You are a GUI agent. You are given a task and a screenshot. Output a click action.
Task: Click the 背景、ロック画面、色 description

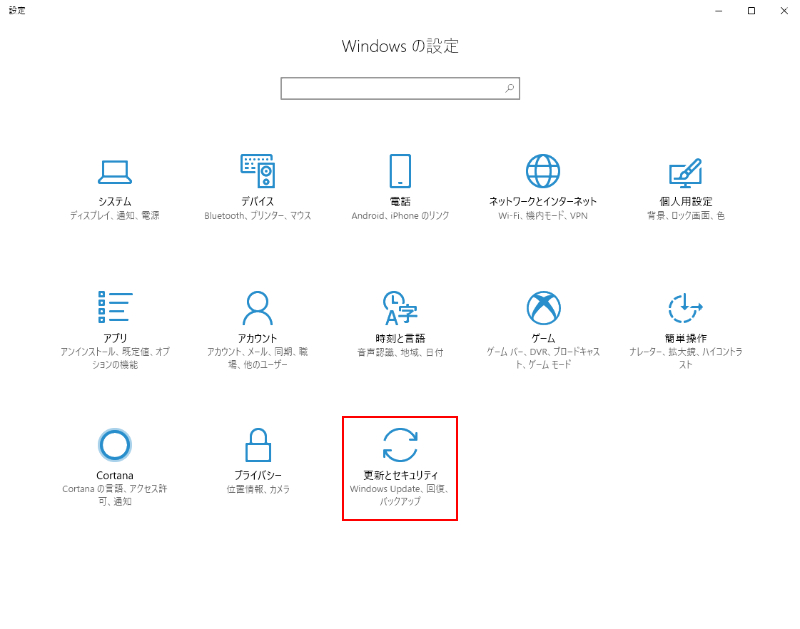click(686, 216)
